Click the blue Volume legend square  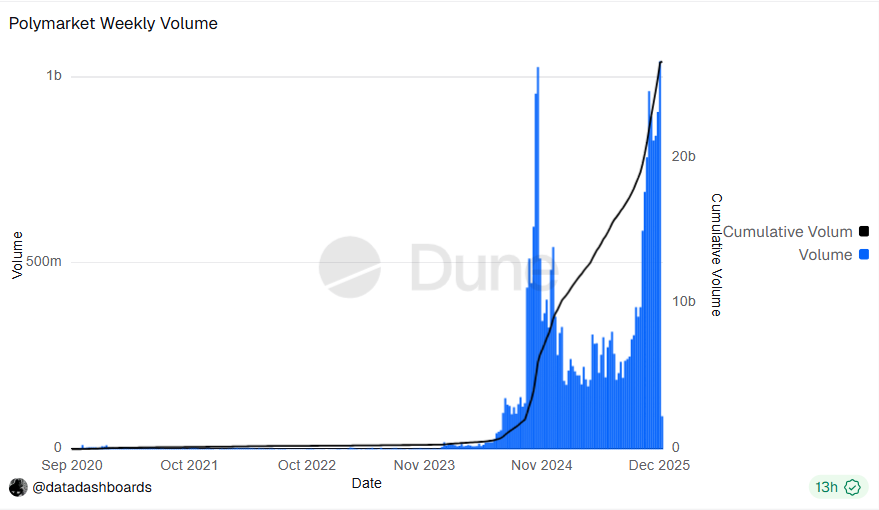[x=864, y=255]
